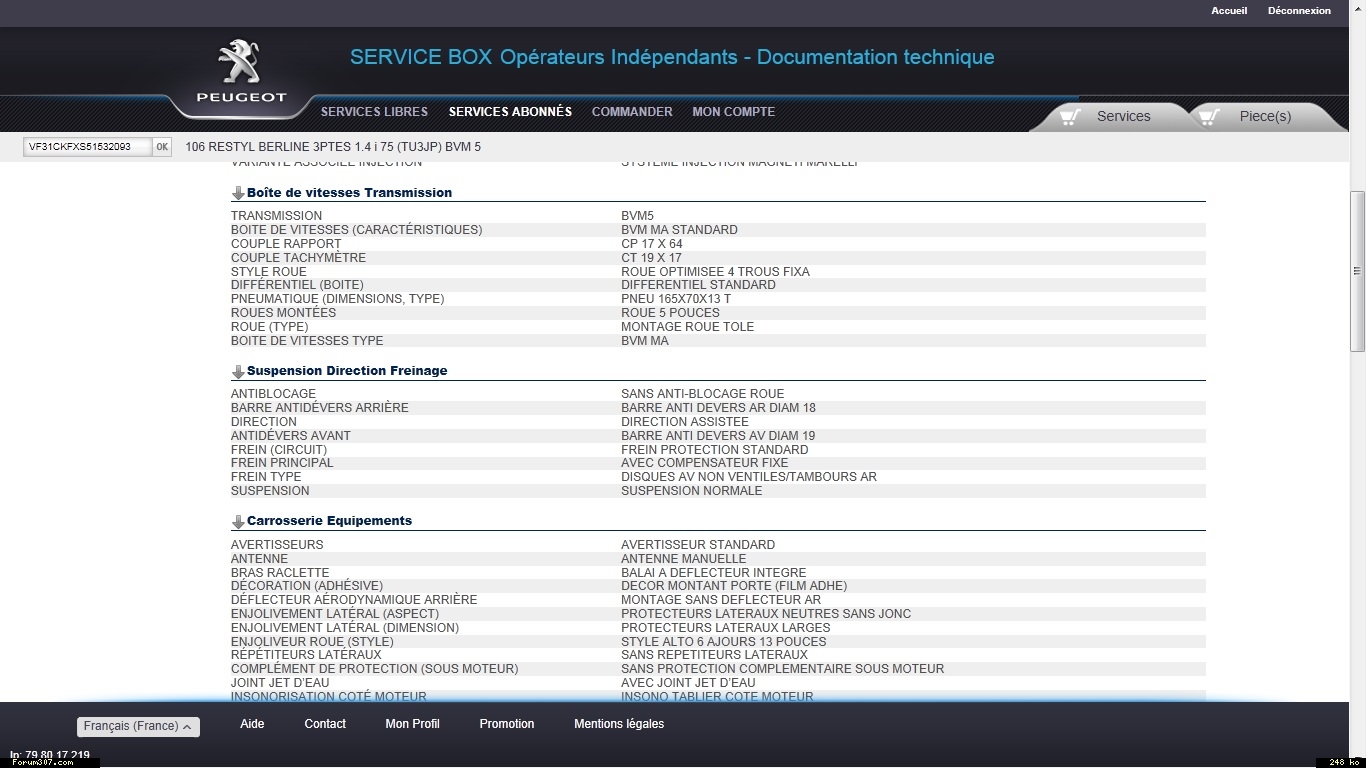The image size is (1366, 768).
Task: Select the value MONTAGE SANS DEFLECTEUR AR
Action: click(x=720, y=600)
